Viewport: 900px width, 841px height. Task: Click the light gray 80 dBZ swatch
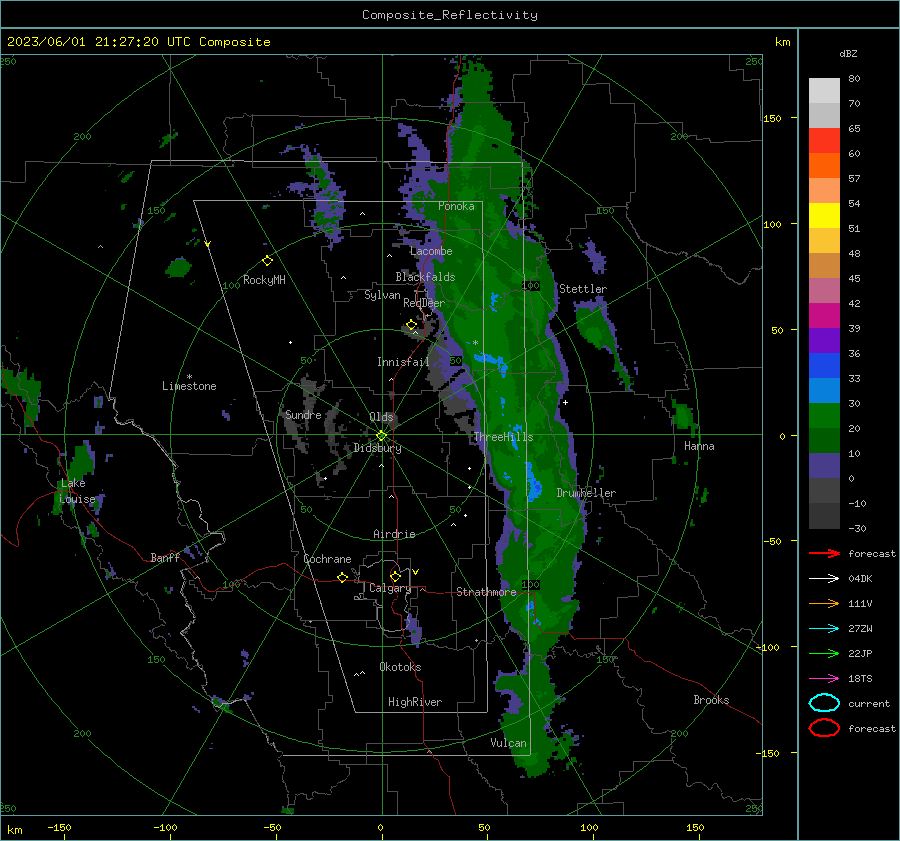[x=824, y=91]
